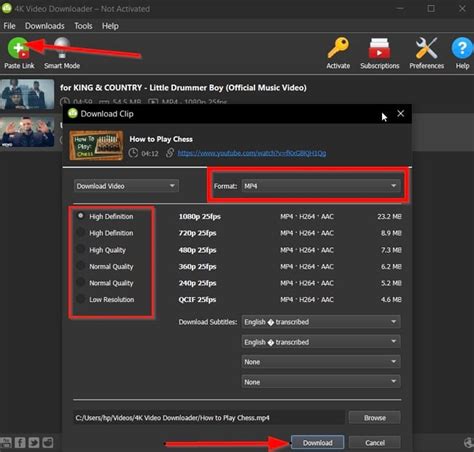Close the Download Clip dialog
This screenshot has height=452, width=474.
[x=401, y=114]
